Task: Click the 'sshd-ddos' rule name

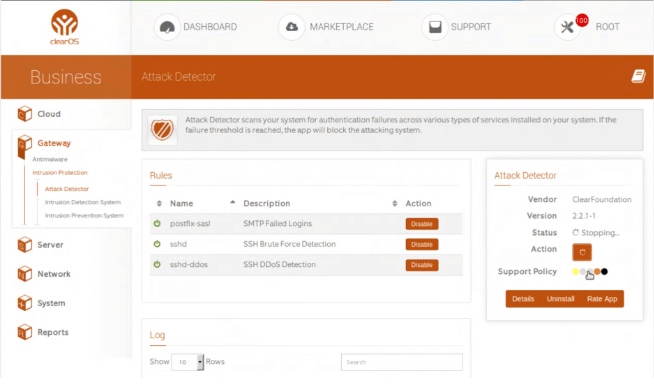Action: (x=189, y=264)
